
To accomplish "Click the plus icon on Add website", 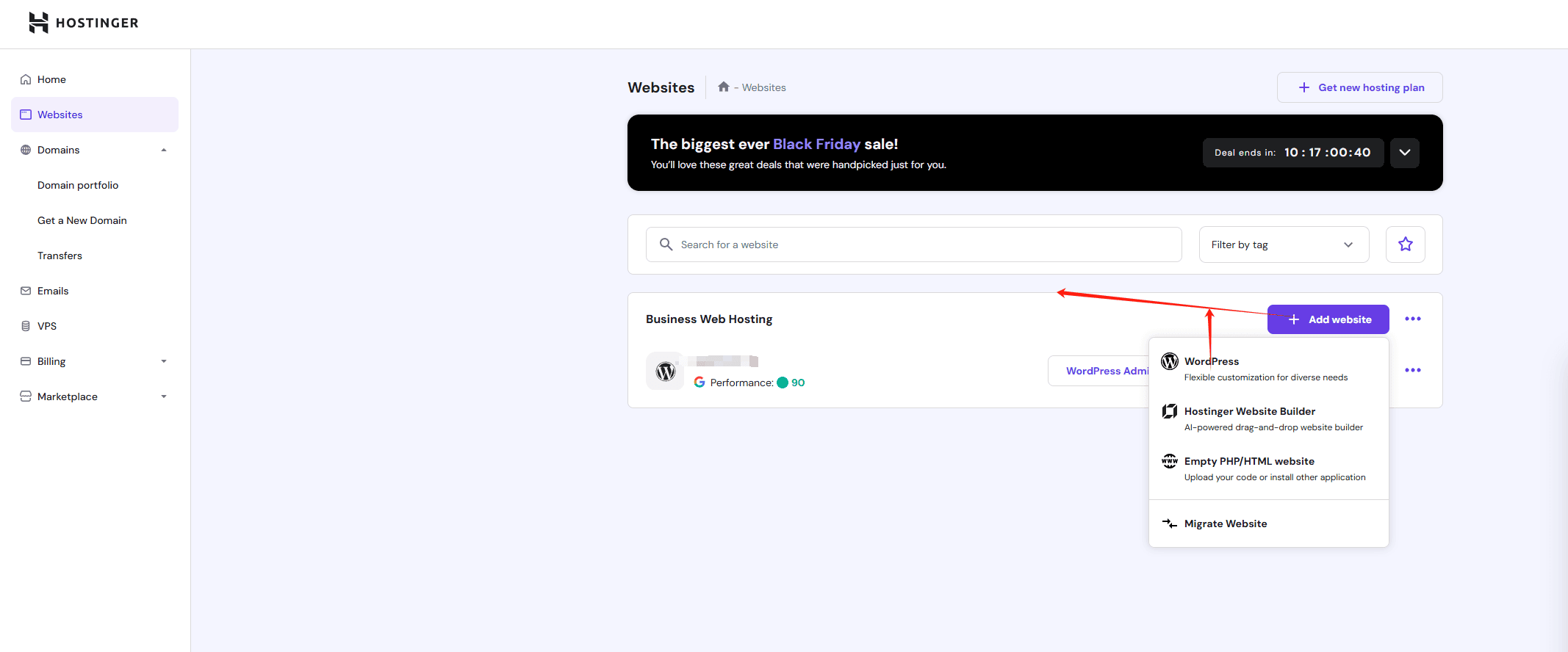I will (1294, 319).
